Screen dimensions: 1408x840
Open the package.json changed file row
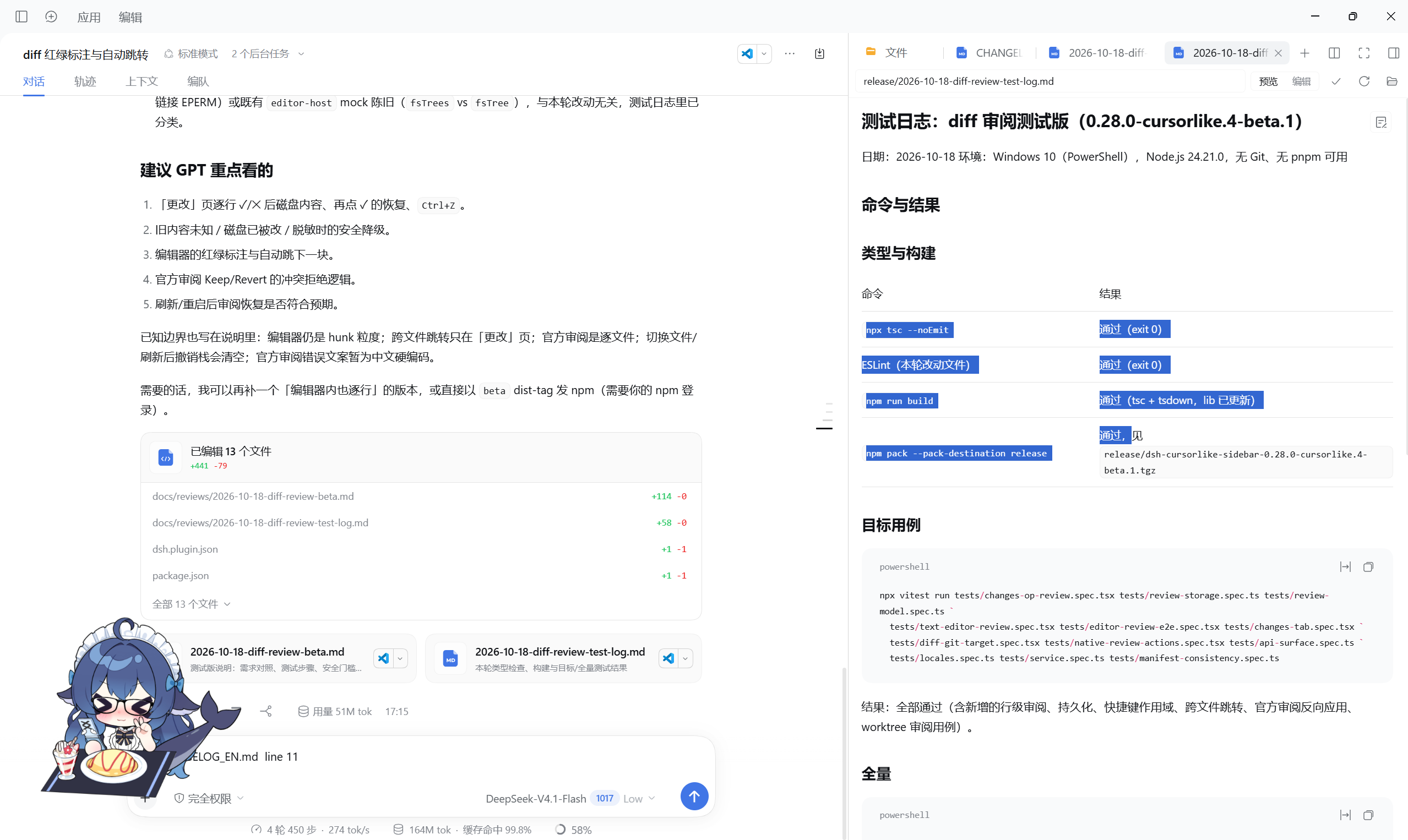tap(420, 576)
